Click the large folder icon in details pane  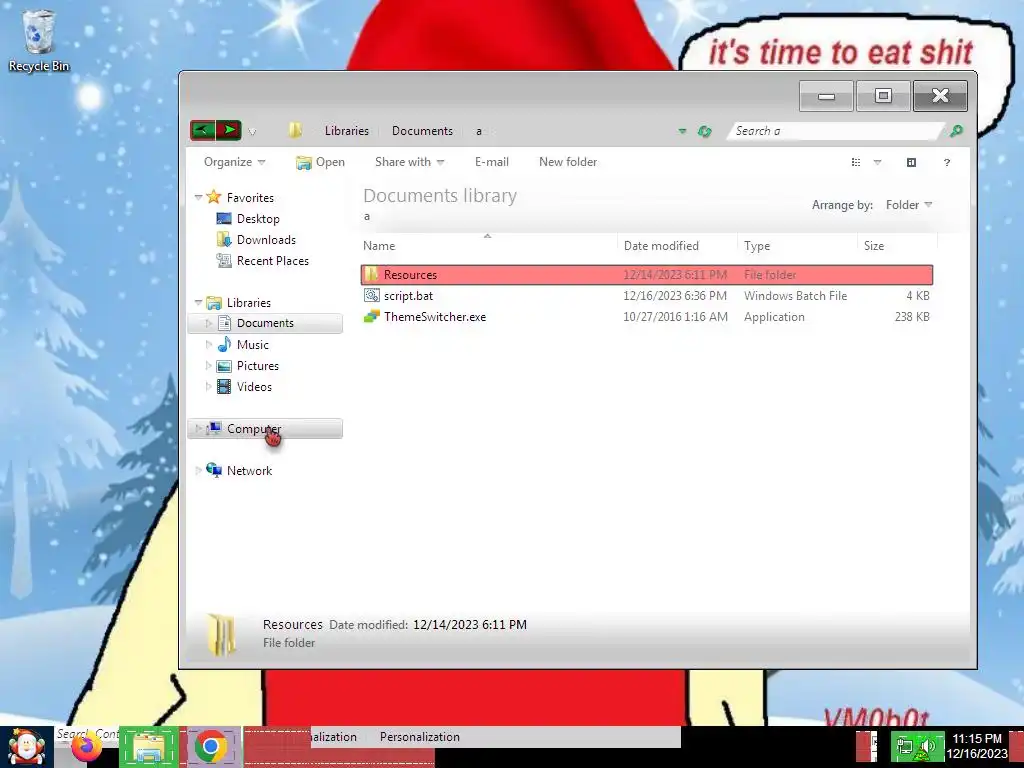pyautogui.click(x=221, y=634)
